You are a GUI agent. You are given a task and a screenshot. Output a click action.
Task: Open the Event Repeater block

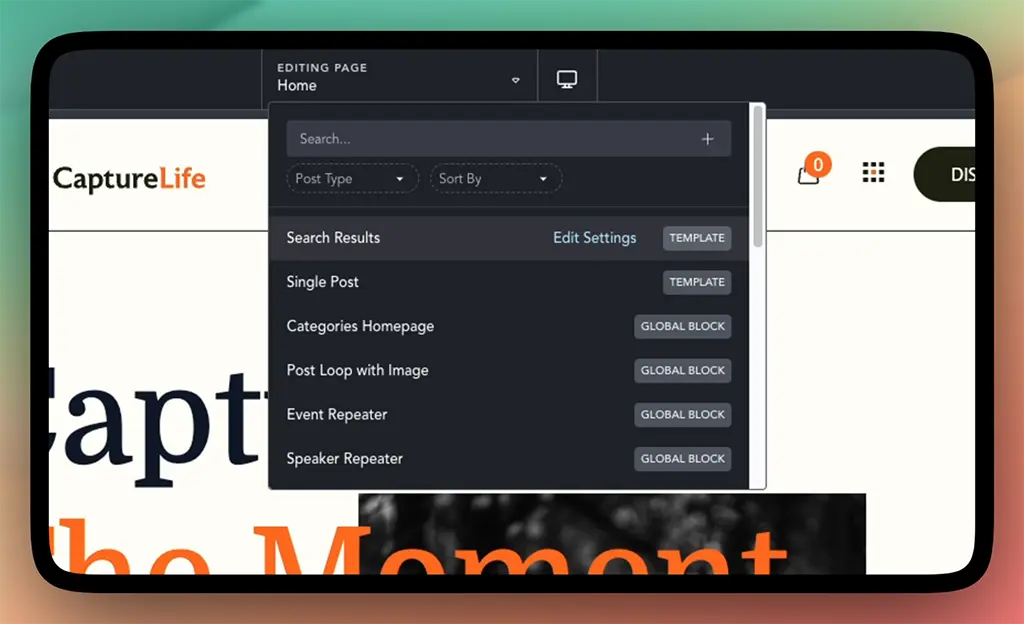click(x=337, y=414)
